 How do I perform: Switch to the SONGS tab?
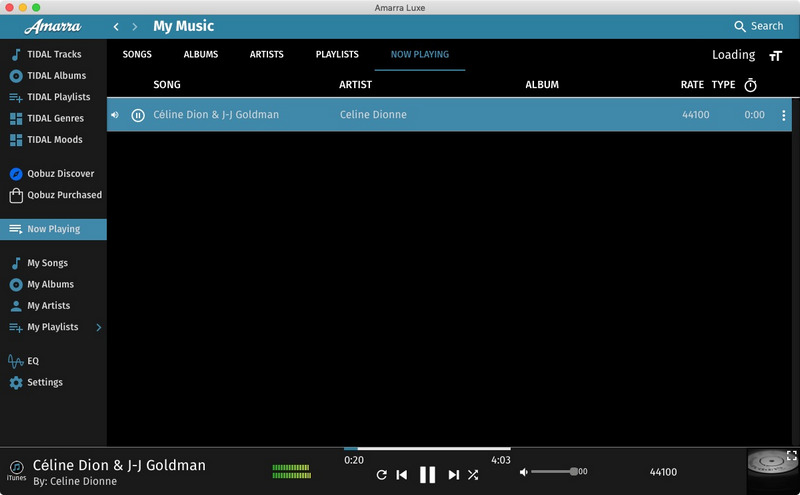(137, 54)
